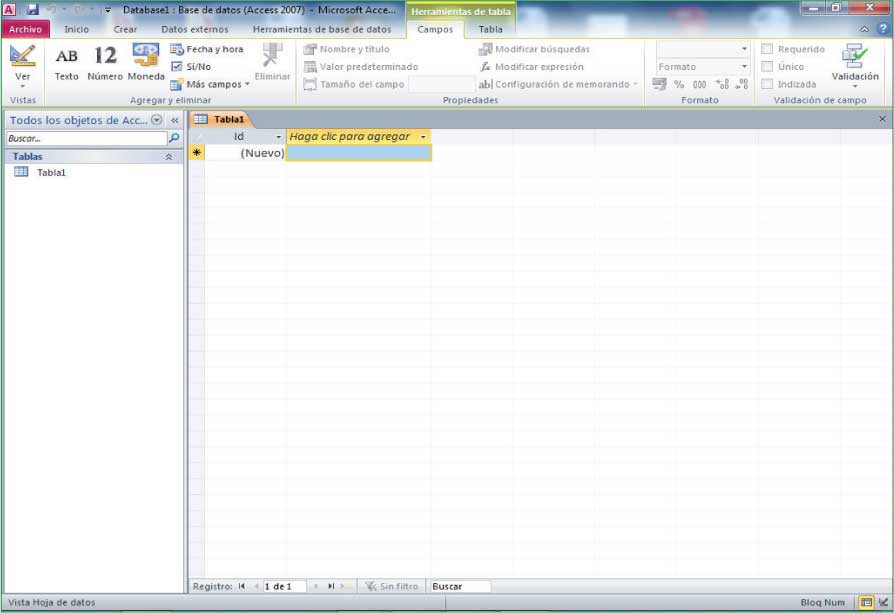Add a Texto field

[x=66, y=64]
